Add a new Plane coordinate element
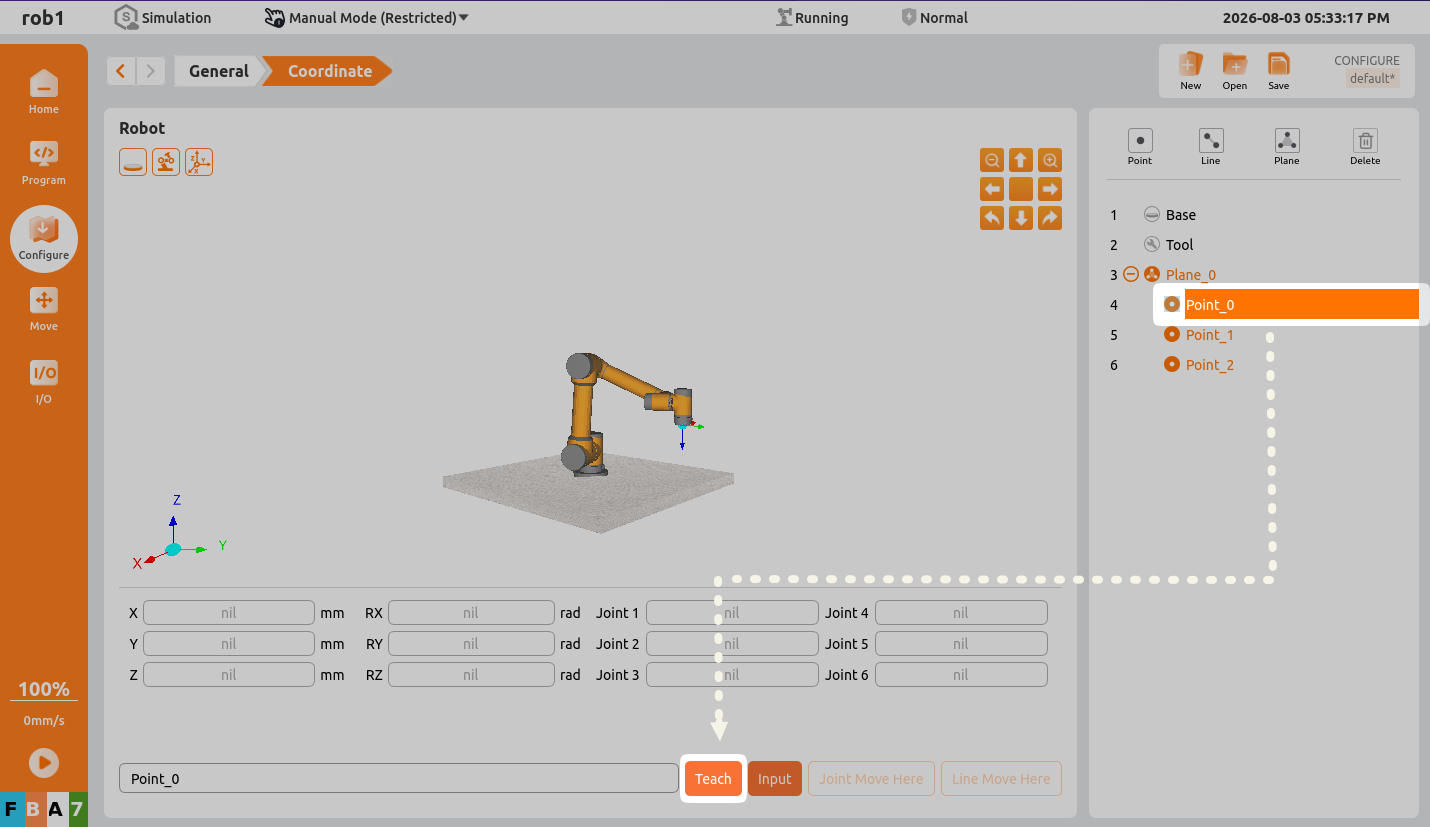The image size is (1430, 827). [1287, 147]
